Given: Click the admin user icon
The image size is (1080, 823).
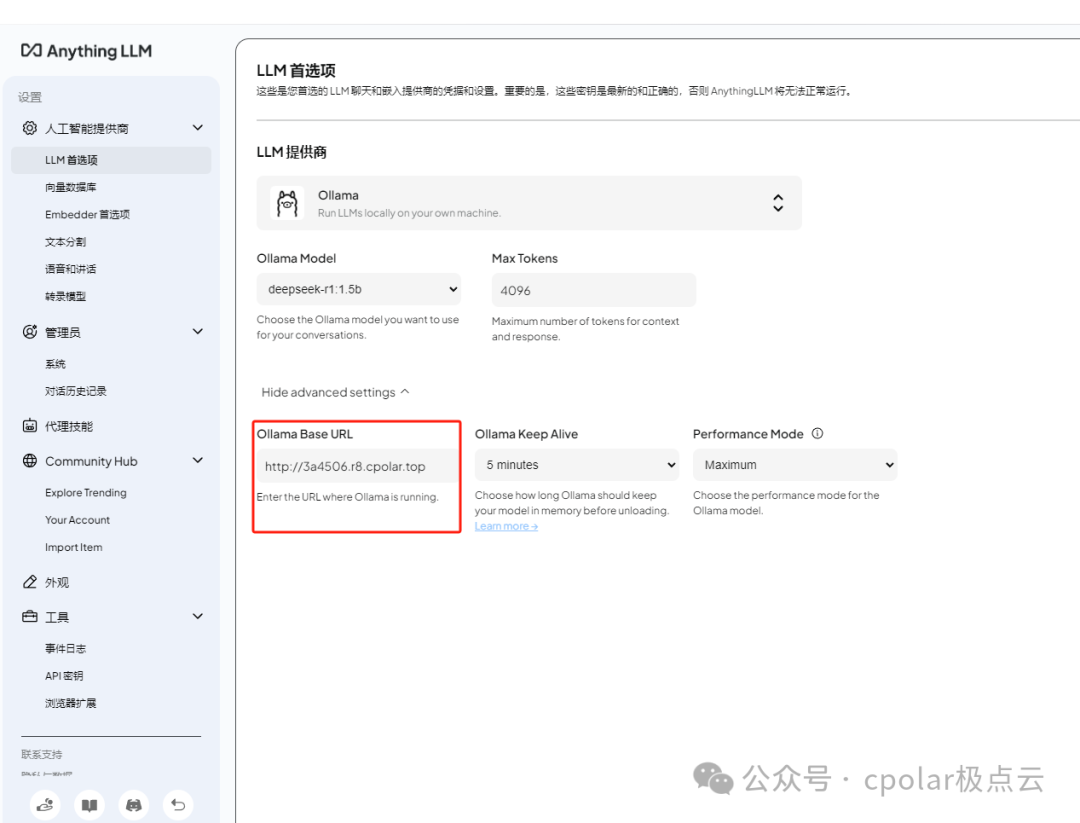Looking at the screenshot, I should 30,332.
